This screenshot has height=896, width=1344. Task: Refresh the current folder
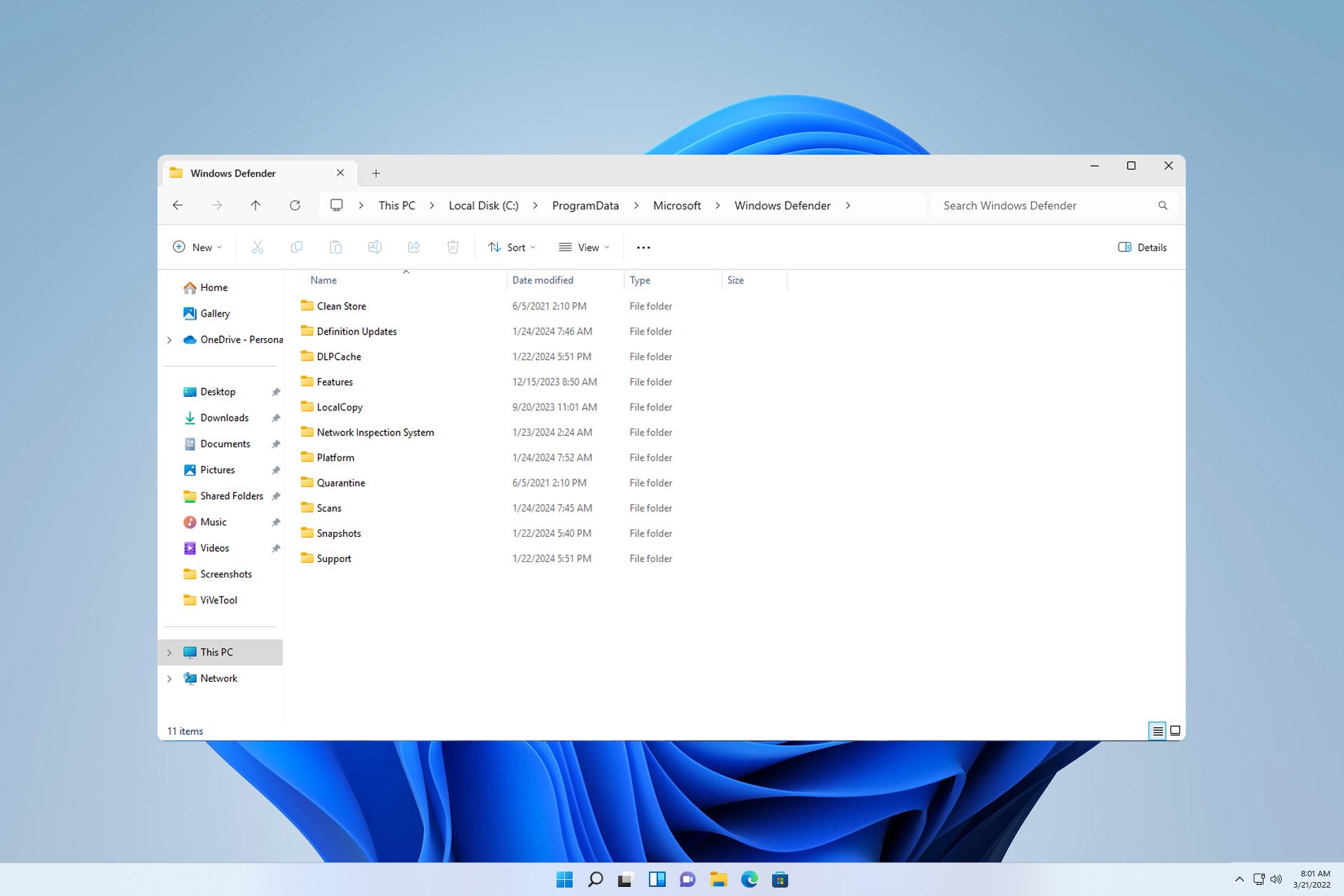coord(295,205)
